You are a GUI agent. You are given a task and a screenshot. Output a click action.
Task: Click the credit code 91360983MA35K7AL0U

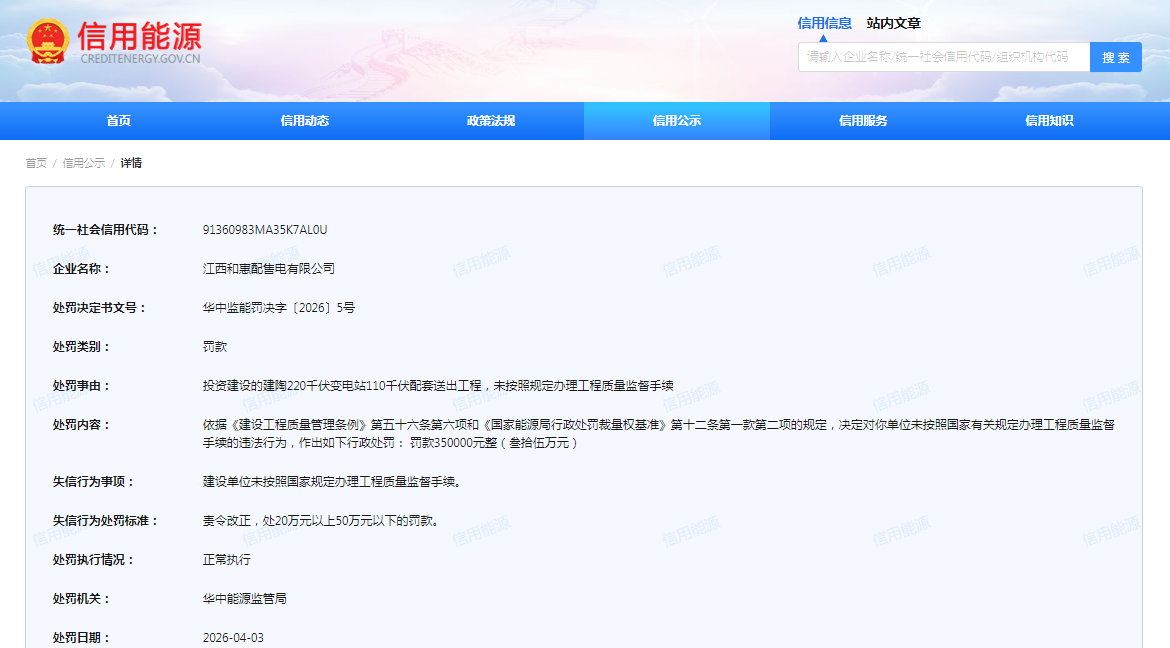pyautogui.click(x=265, y=230)
